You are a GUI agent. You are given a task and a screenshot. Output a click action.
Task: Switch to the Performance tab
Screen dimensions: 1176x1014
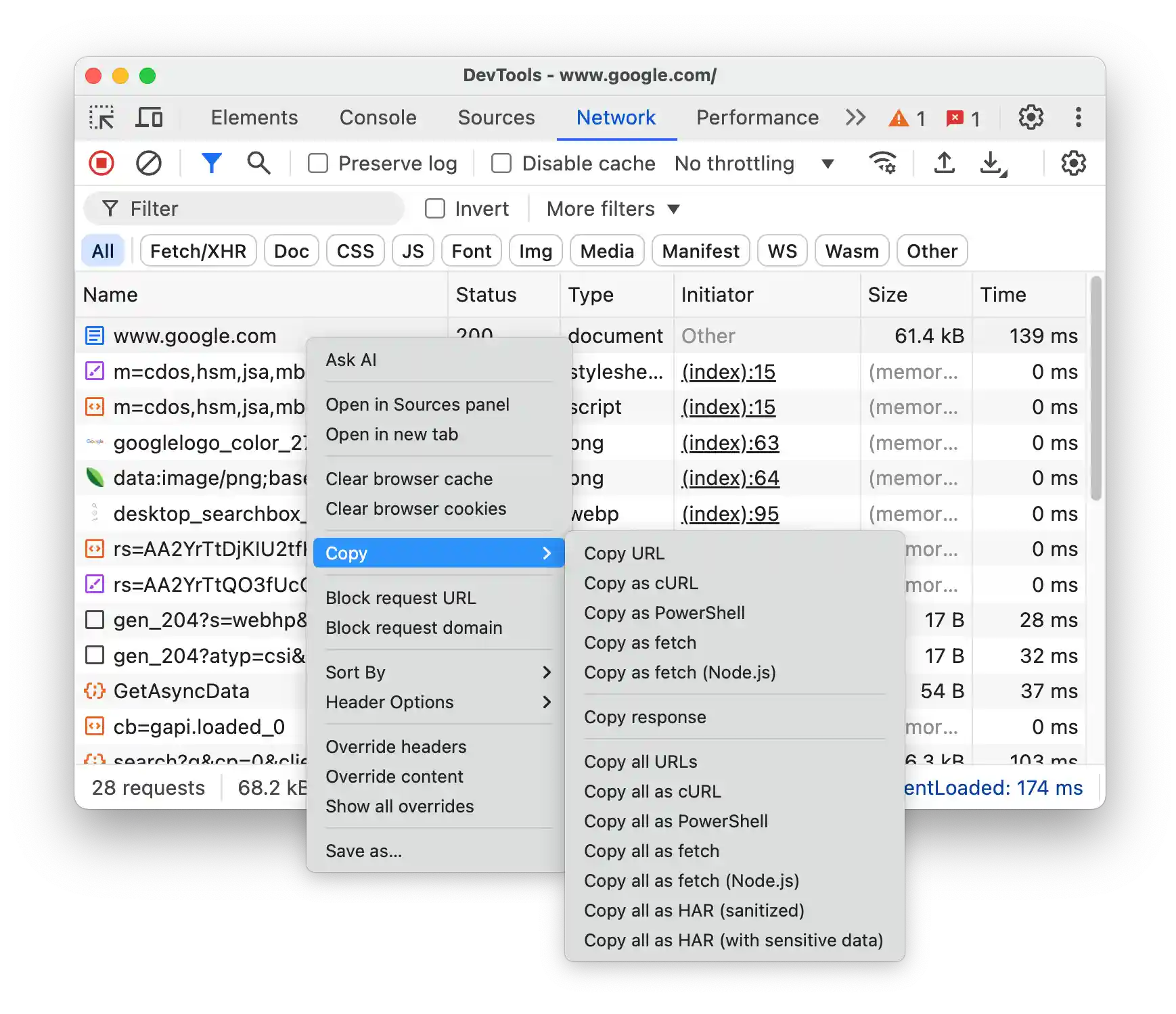(756, 117)
